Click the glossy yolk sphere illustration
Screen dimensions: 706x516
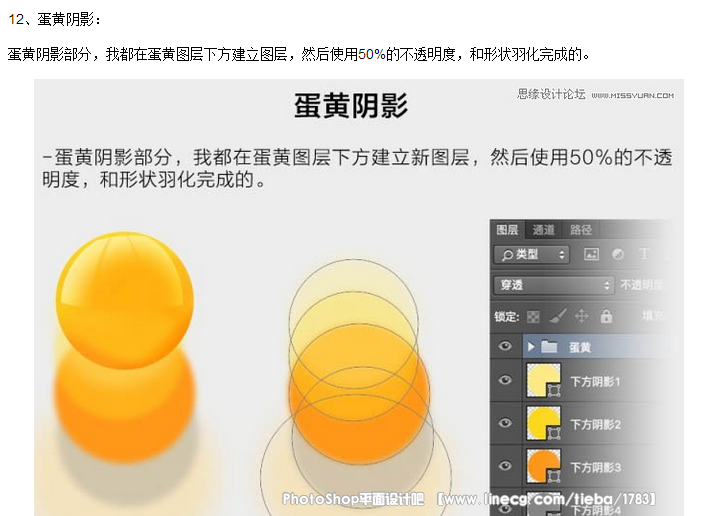click(125, 300)
